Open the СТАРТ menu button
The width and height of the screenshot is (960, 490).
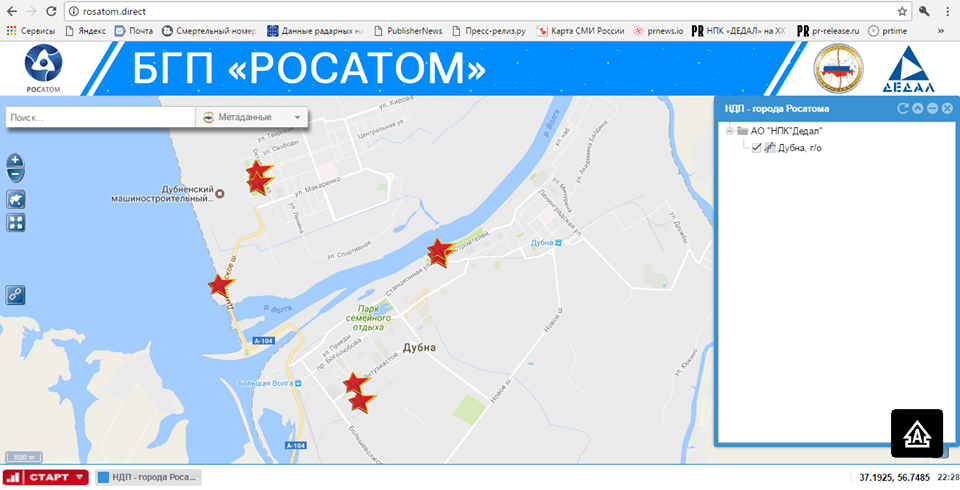pyautogui.click(x=46, y=477)
